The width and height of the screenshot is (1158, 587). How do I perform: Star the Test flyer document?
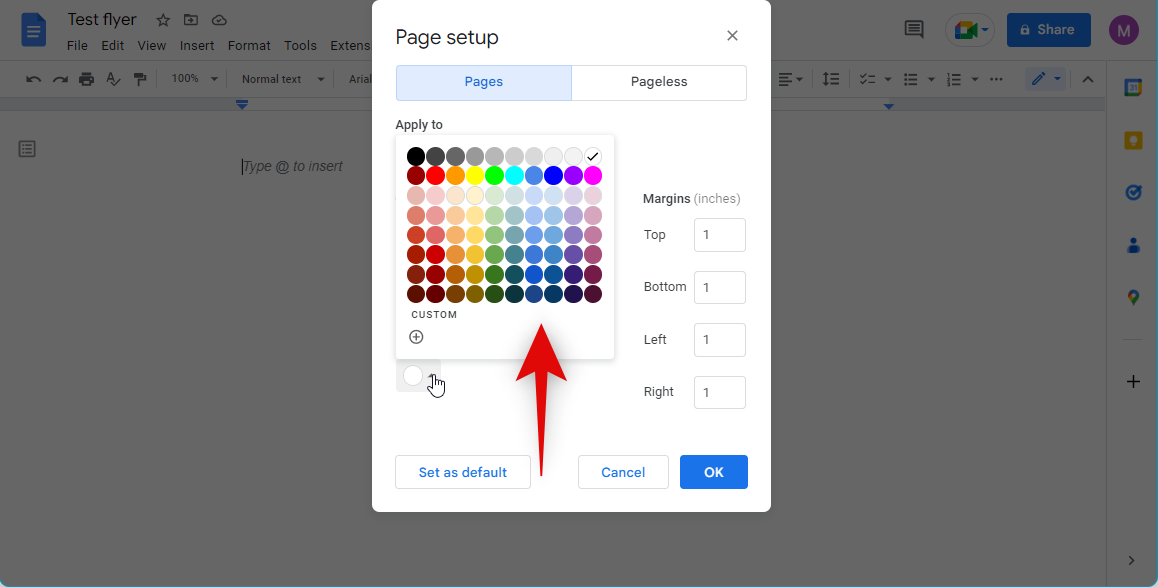pos(163,20)
